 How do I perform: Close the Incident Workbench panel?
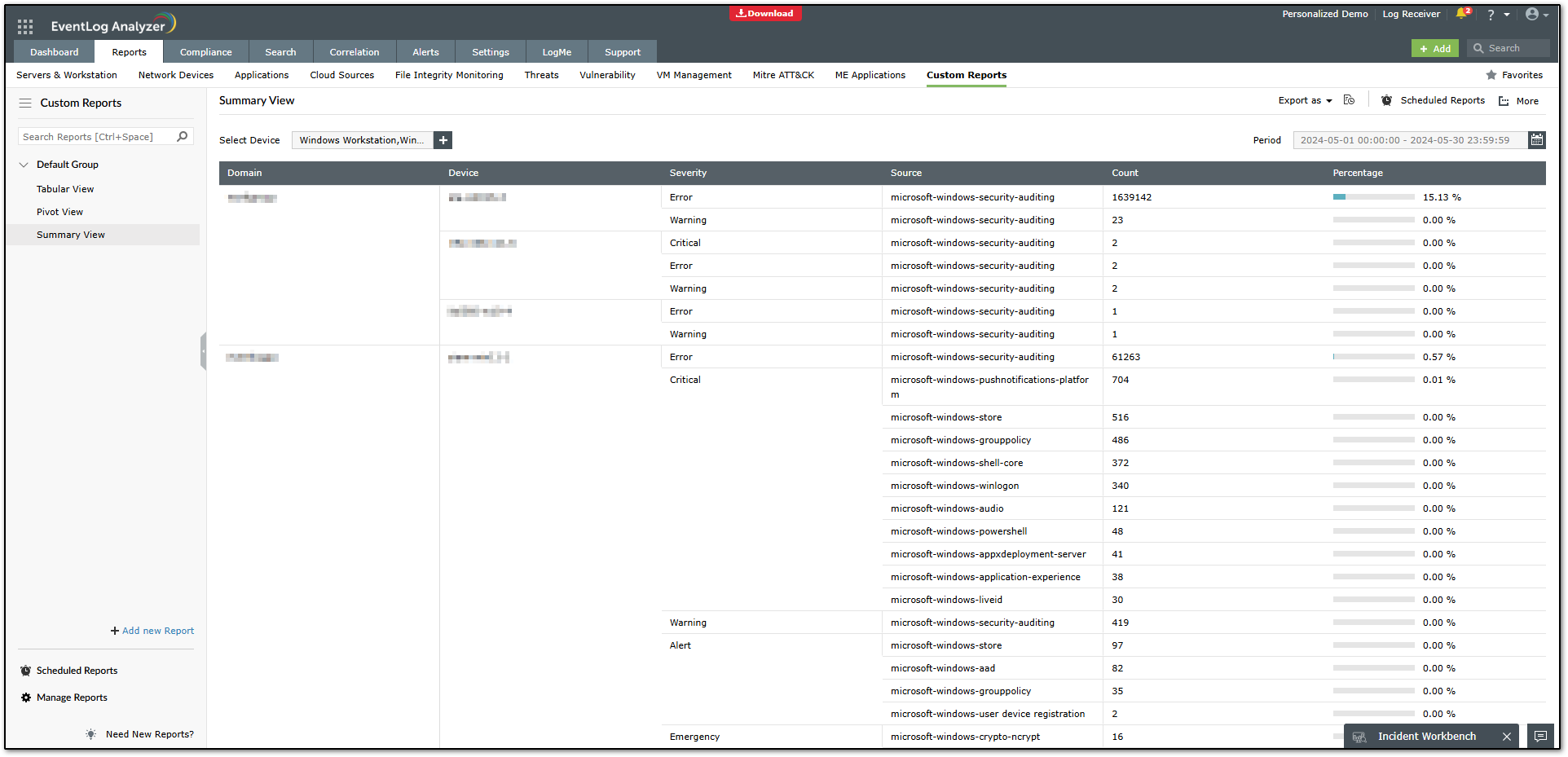coord(1507,737)
